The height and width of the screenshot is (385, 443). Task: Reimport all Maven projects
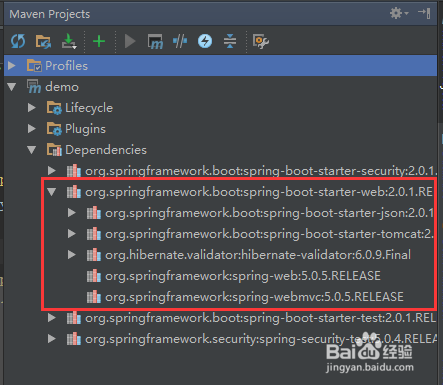click(18, 41)
